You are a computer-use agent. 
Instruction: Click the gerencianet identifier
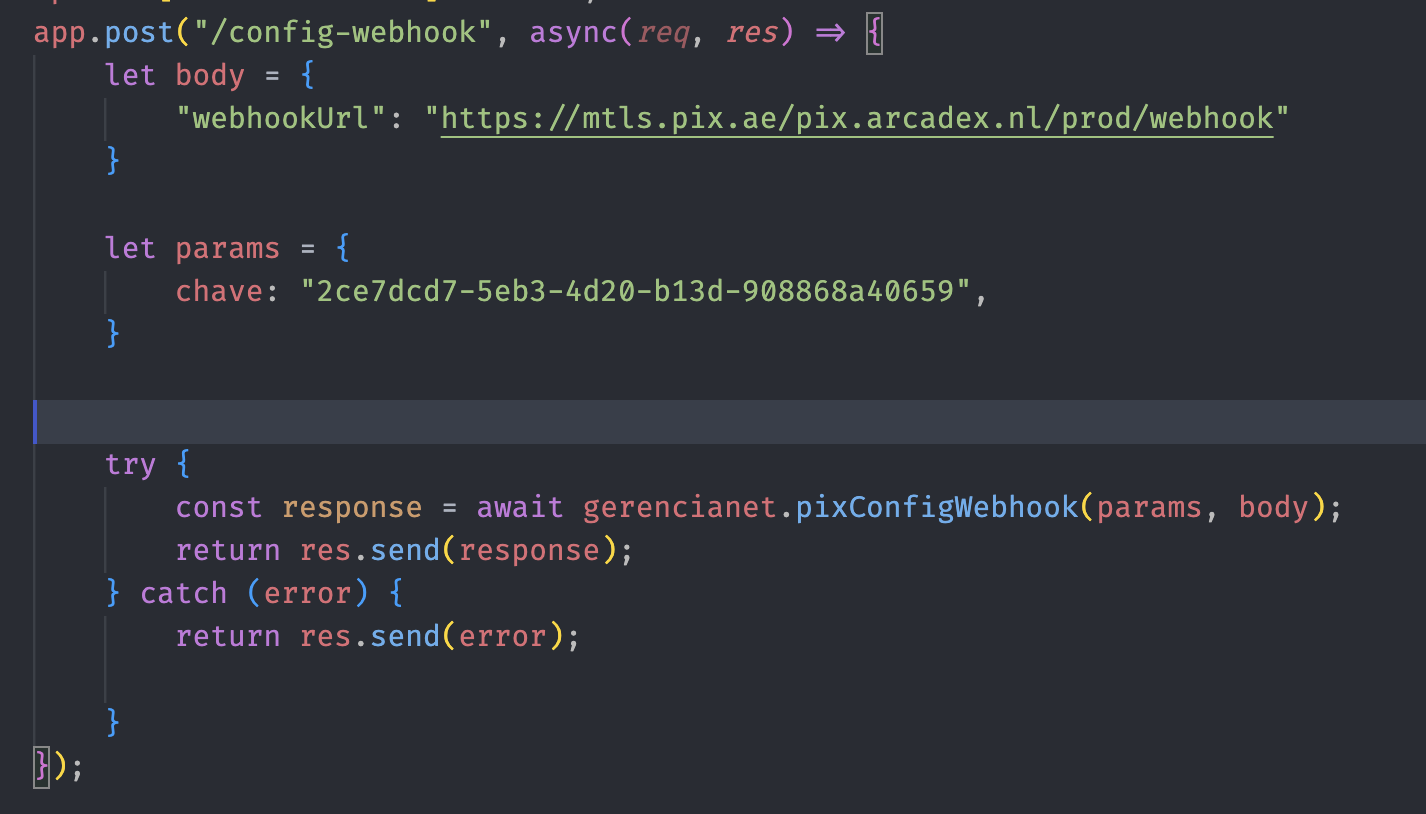680,508
